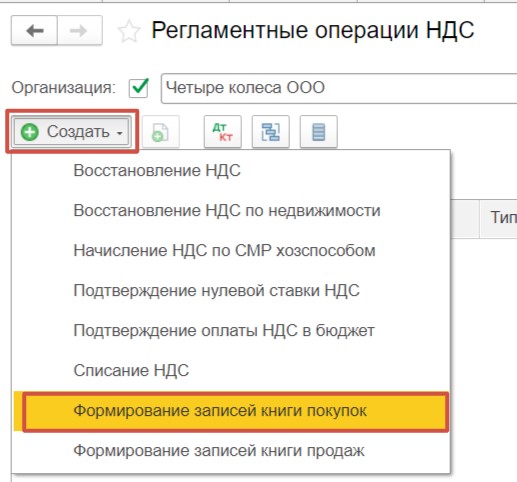Uncheck the Организация filter checkbox
This screenshot has width=517, height=482.
point(139,88)
